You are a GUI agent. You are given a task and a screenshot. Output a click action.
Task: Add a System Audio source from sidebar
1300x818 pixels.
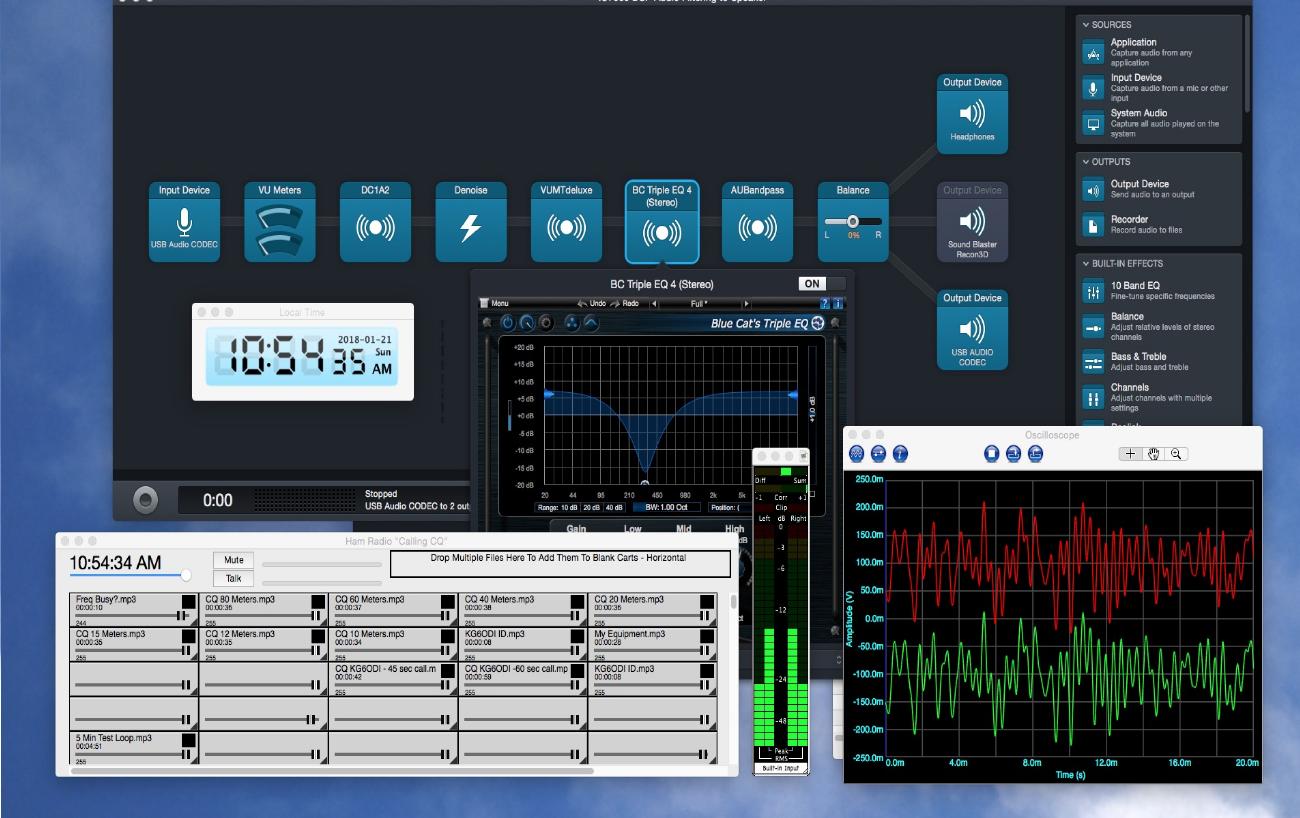[1158, 124]
